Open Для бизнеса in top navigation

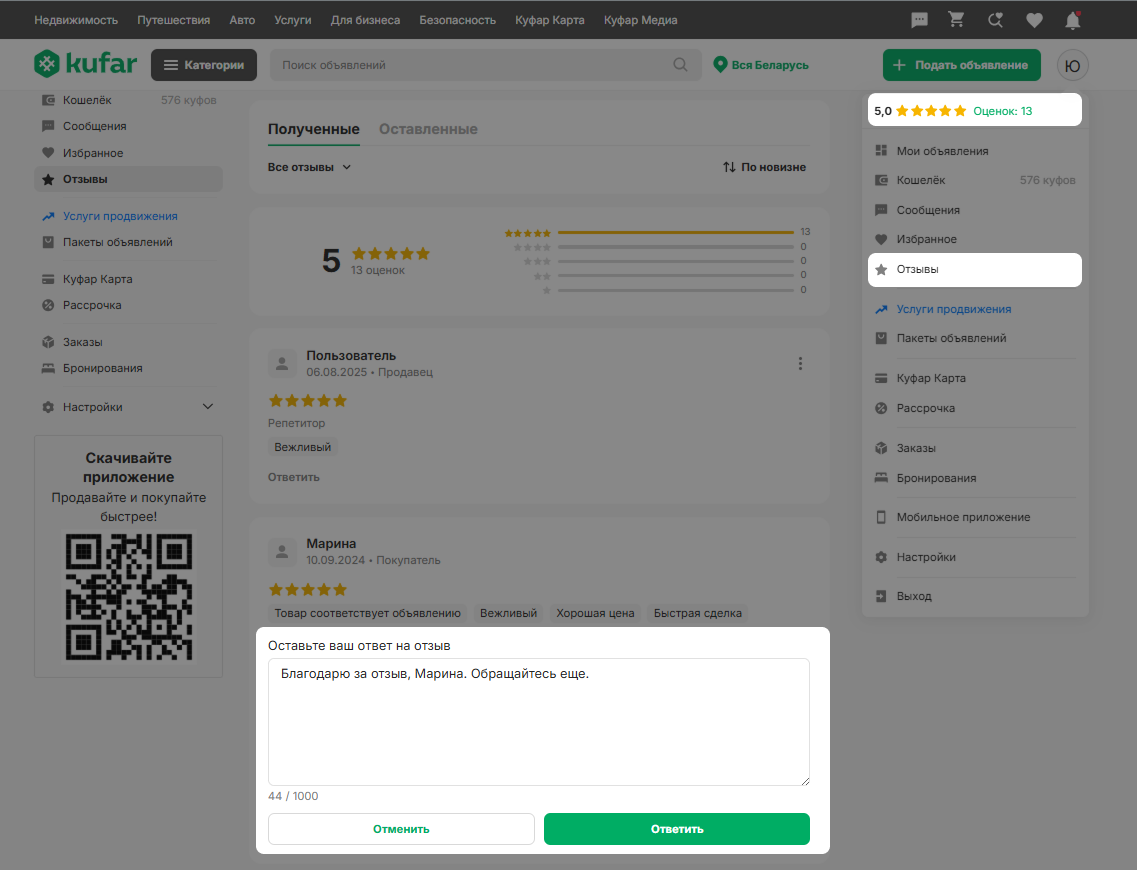365,20
